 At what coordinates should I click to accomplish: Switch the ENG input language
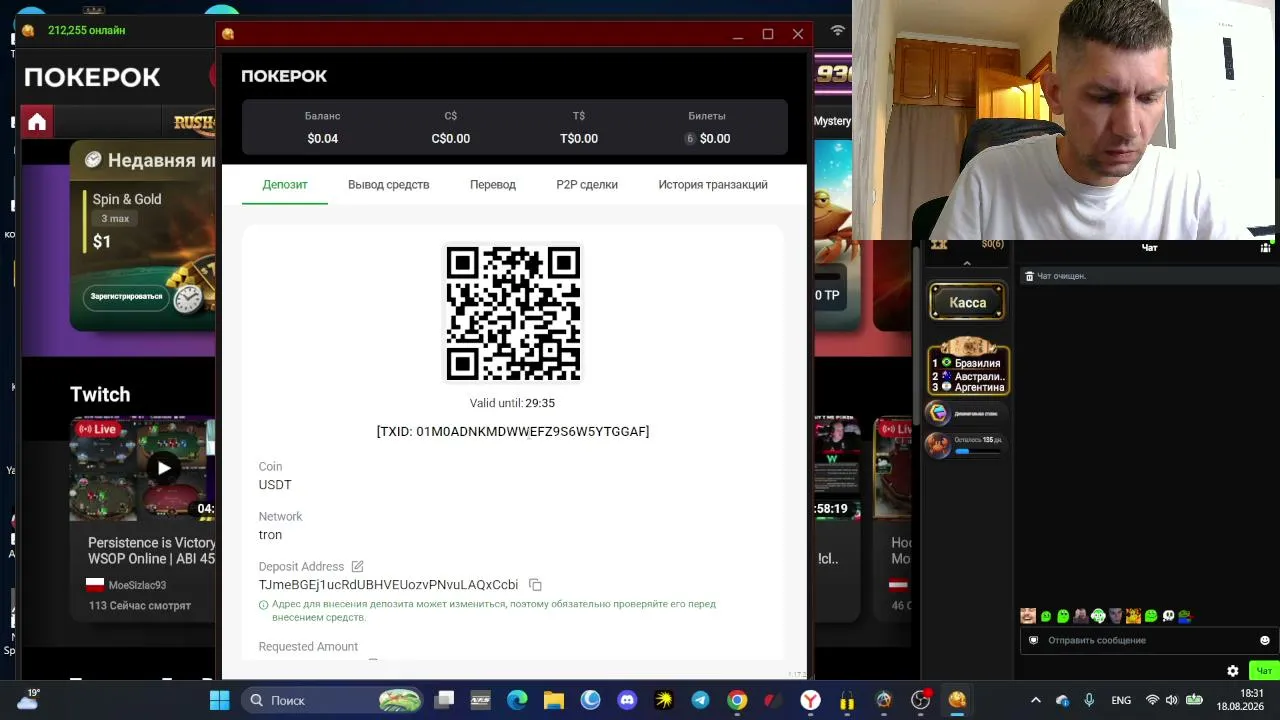coord(1121,700)
